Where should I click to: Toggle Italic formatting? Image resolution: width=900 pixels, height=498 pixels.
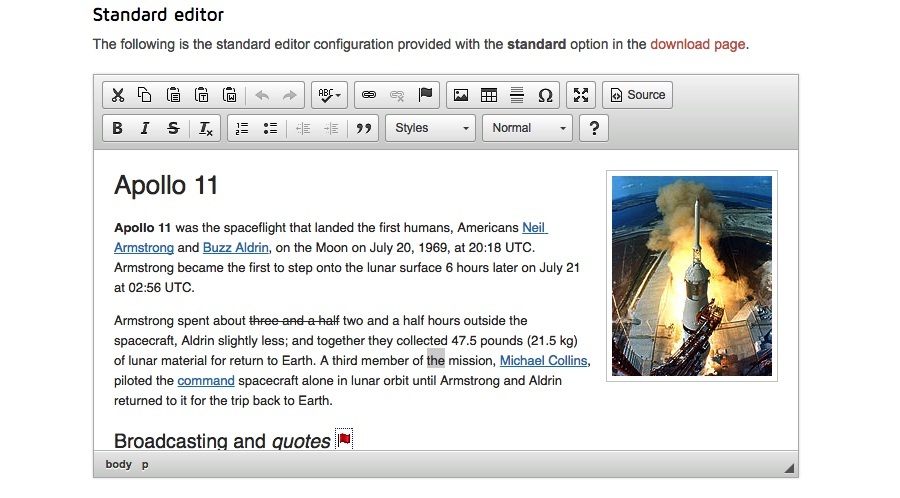tap(145, 128)
